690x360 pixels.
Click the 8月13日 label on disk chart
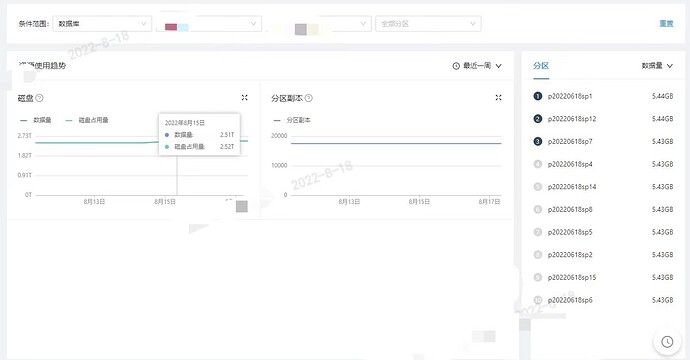point(94,202)
